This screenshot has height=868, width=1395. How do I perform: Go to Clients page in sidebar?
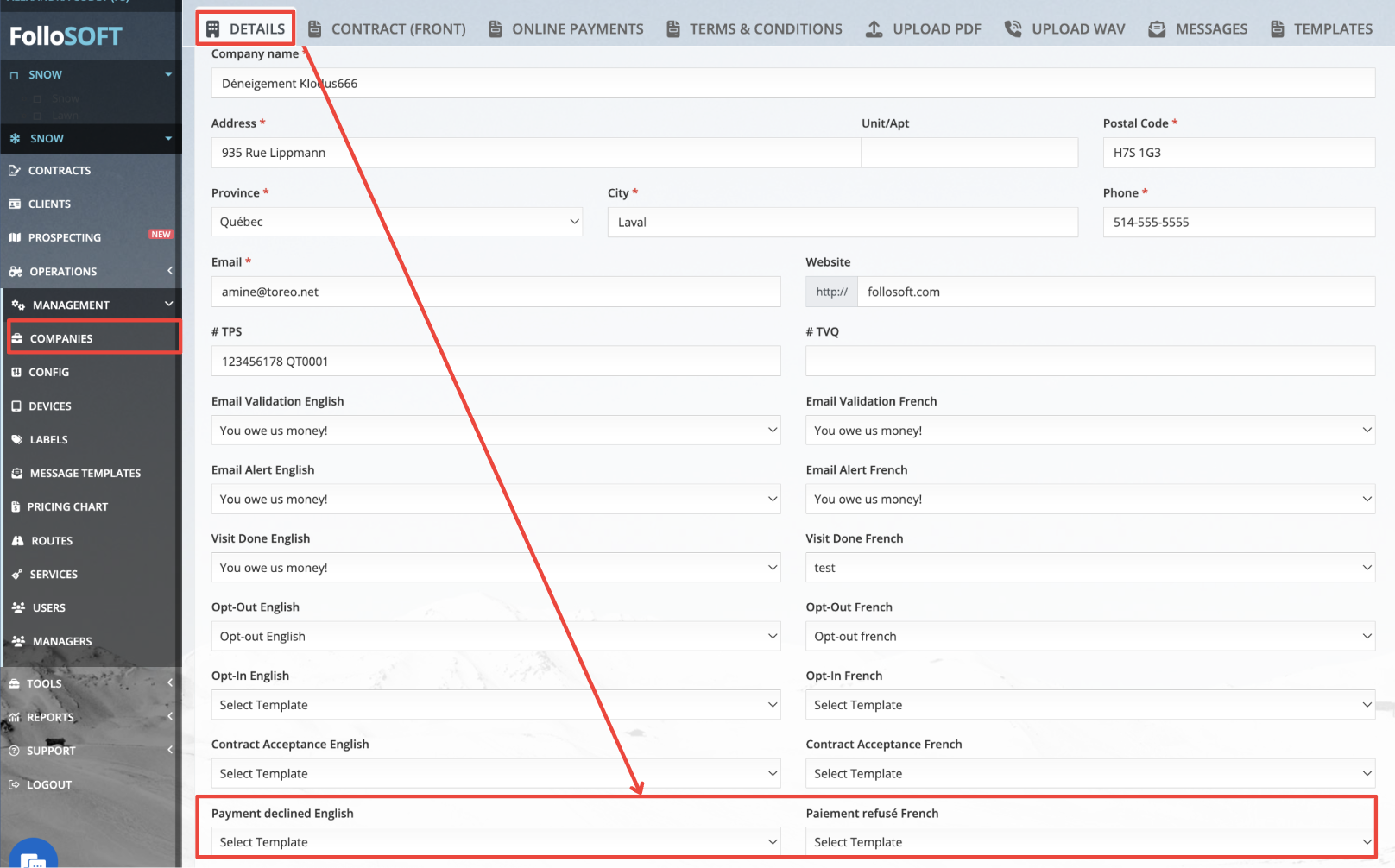click(90, 204)
